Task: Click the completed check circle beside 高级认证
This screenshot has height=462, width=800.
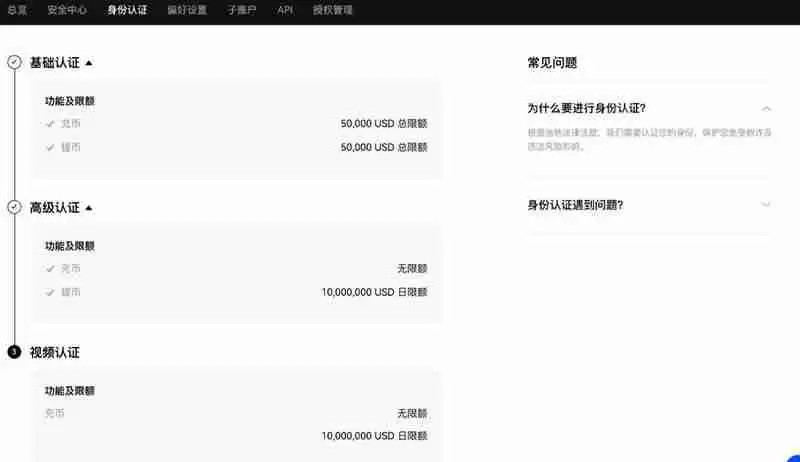Action: (14, 207)
